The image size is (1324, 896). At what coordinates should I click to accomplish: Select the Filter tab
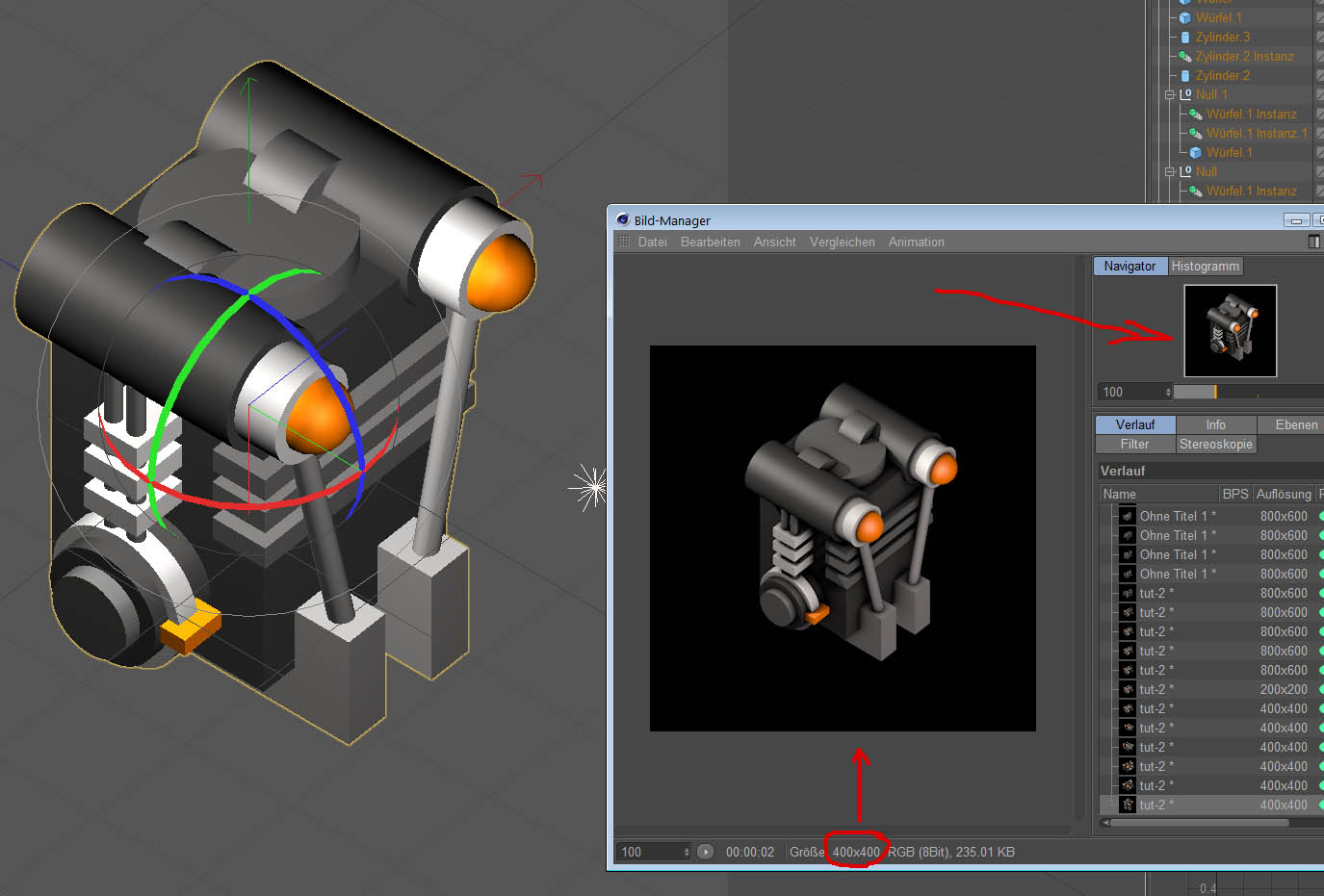point(1135,444)
